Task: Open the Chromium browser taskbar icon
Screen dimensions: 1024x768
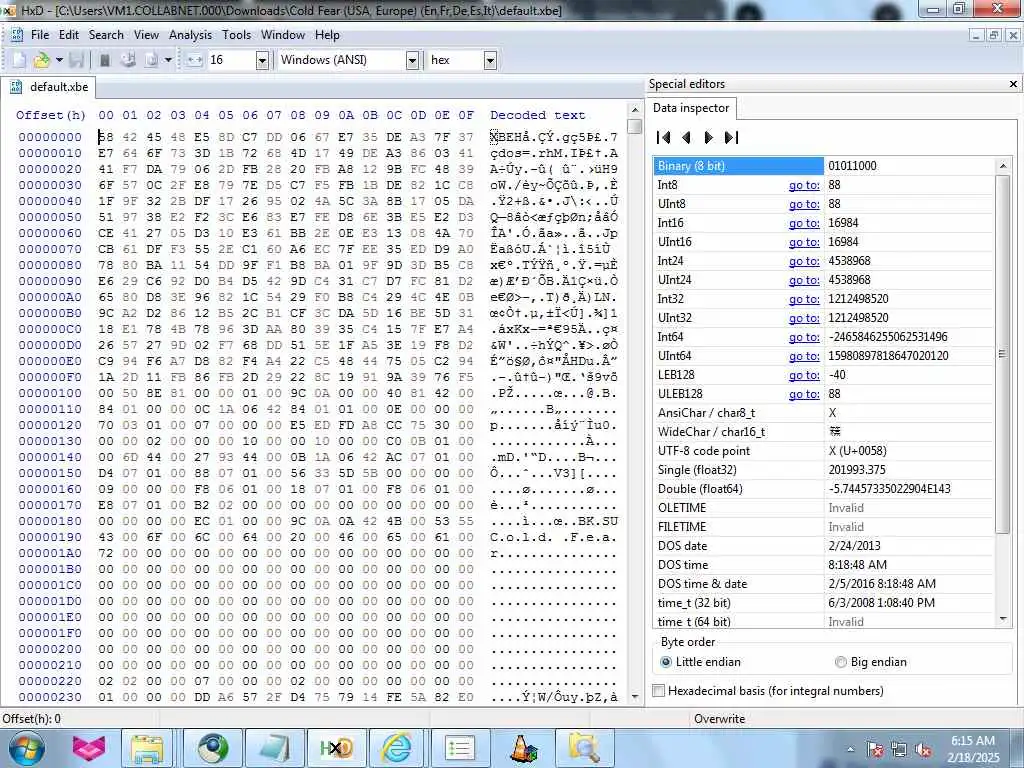Action: coord(213,748)
